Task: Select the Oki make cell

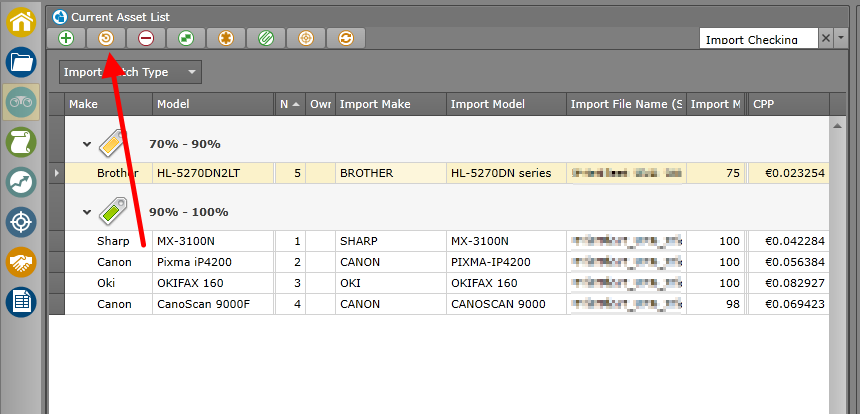Action: tap(109, 283)
